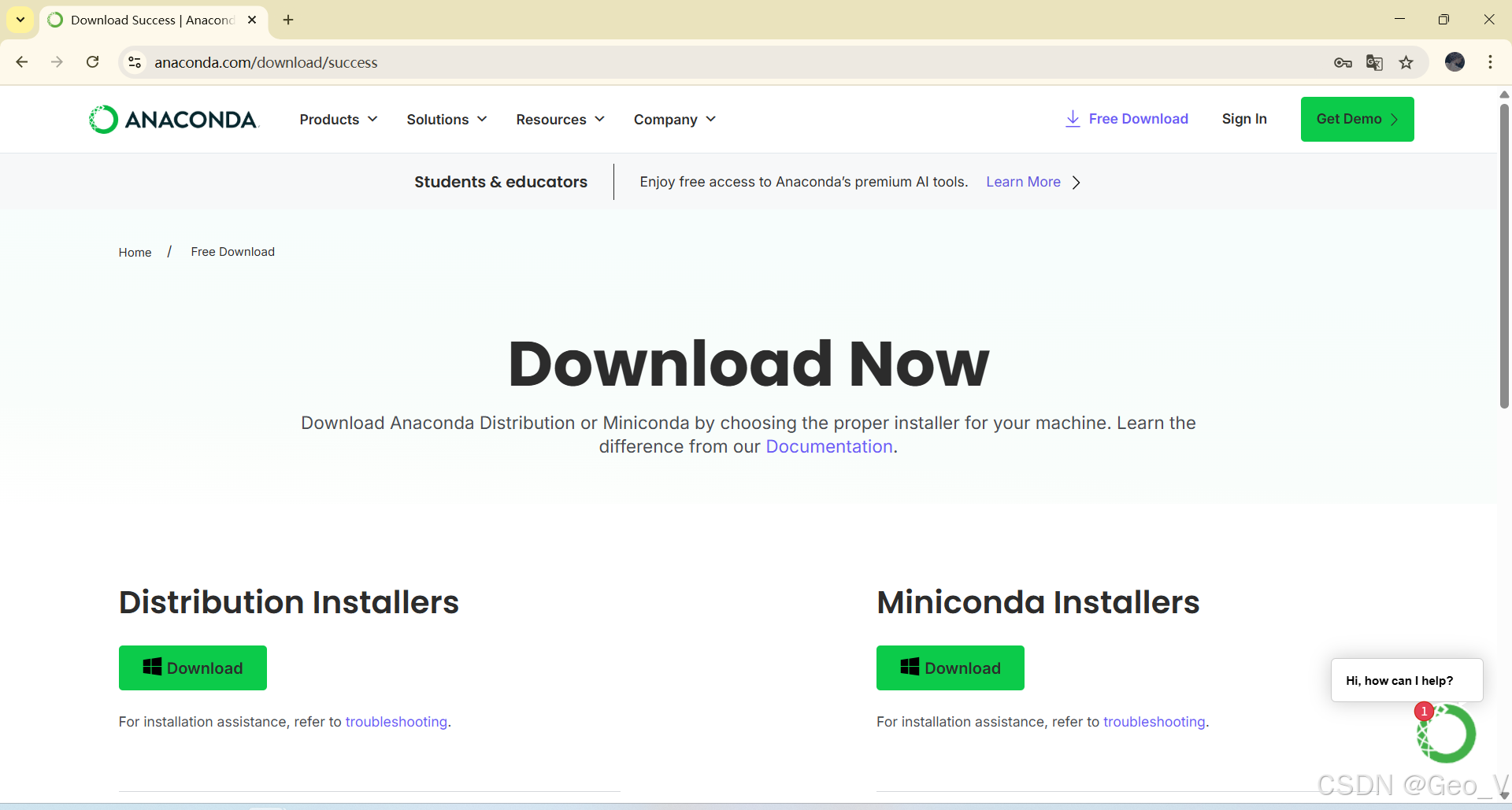Click the scrollbar up arrow
Image resolution: width=1512 pixels, height=810 pixels.
click(1504, 94)
